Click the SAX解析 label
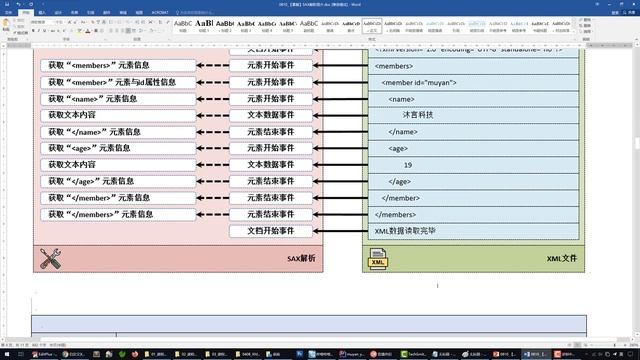This screenshot has width=640, height=360. [301, 258]
